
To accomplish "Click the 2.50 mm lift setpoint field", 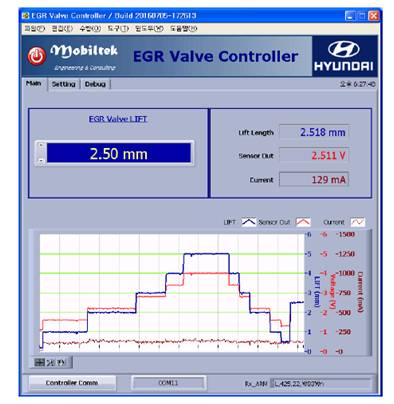I will point(119,153).
